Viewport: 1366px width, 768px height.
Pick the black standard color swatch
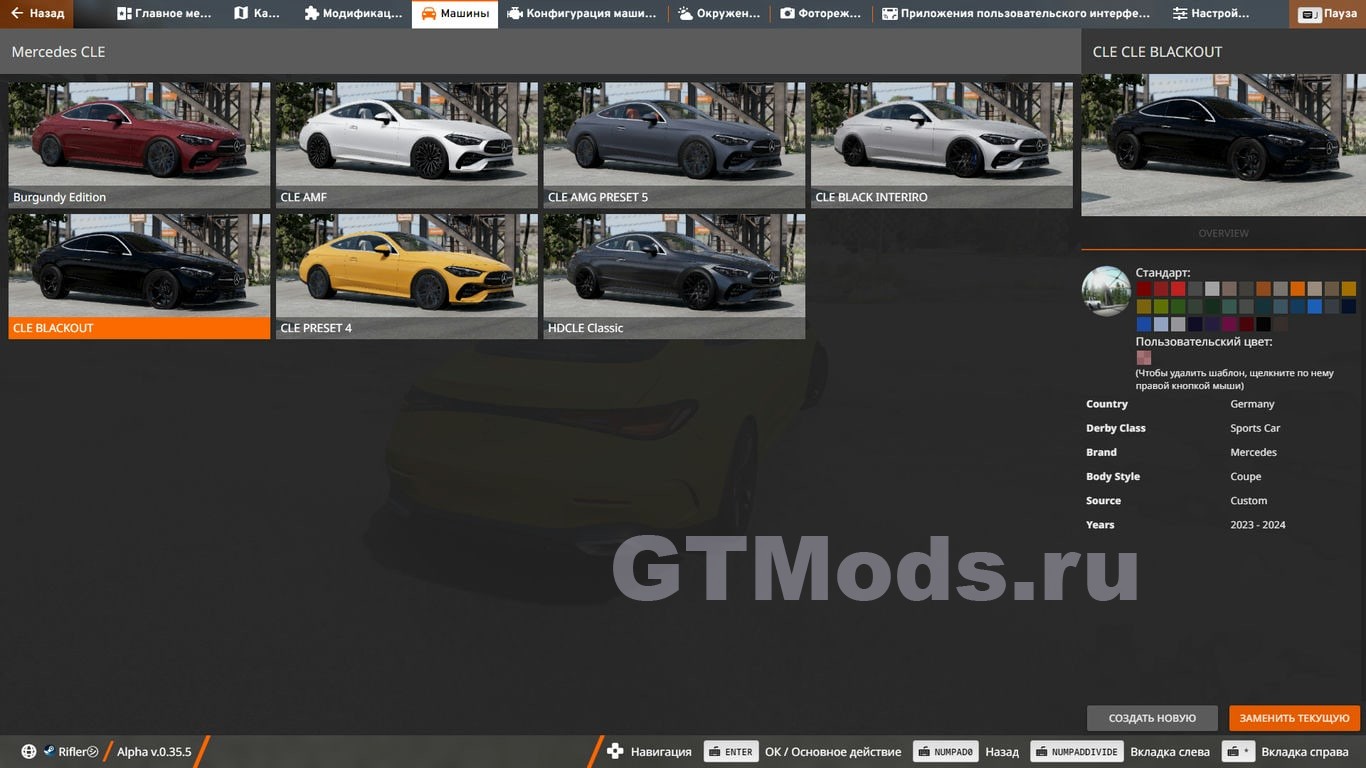tap(1263, 324)
